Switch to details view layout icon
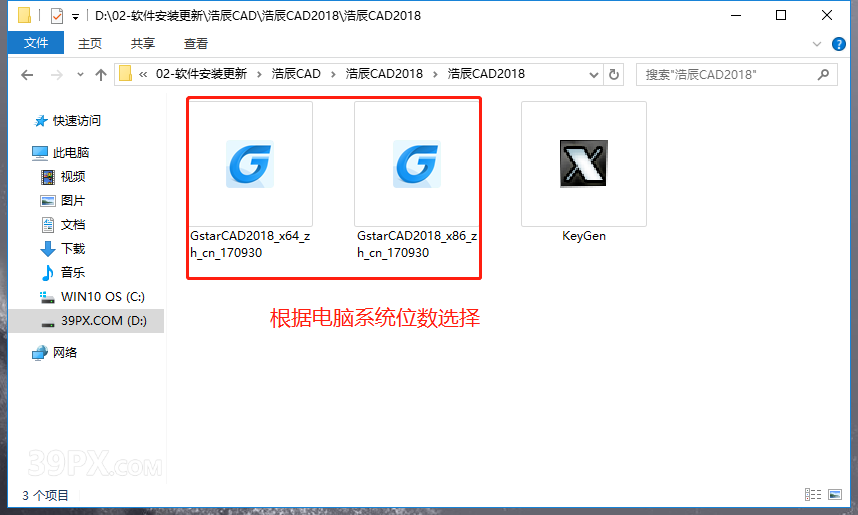858x515 pixels. [x=813, y=495]
